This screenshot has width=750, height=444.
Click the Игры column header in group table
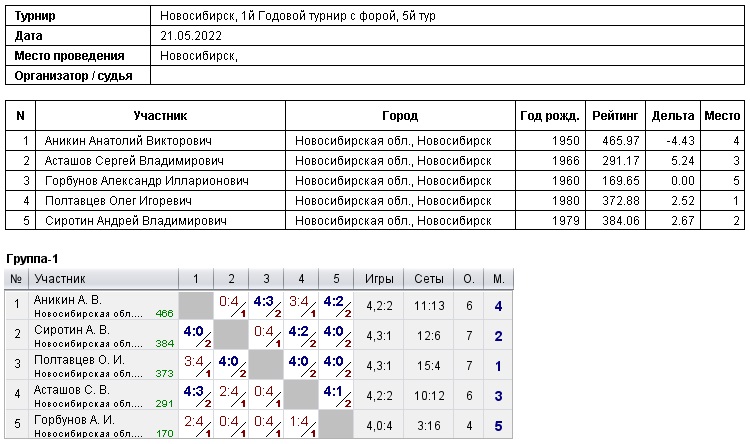point(380,278)
